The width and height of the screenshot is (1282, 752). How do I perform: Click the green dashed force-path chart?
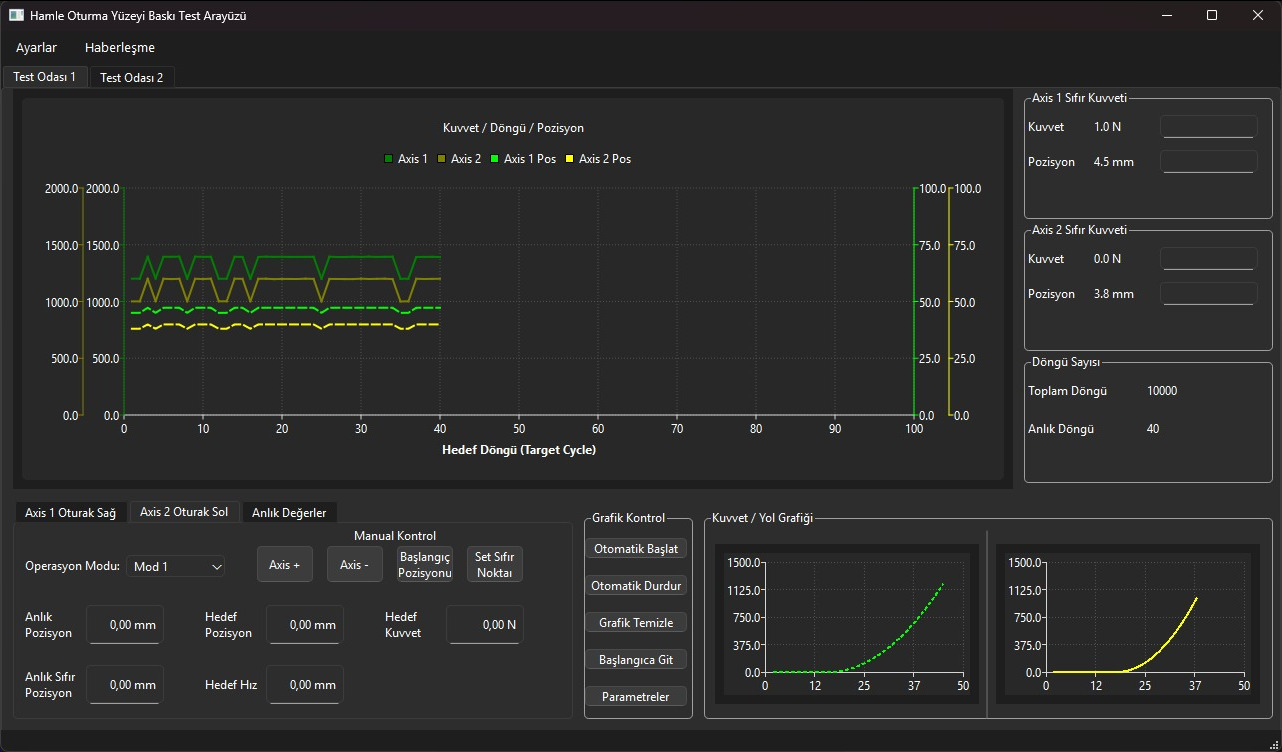coord(848,625)
